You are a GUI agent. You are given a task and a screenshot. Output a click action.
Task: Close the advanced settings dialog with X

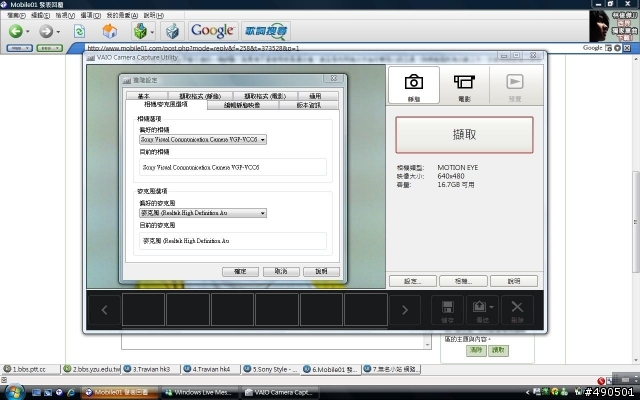334,78
